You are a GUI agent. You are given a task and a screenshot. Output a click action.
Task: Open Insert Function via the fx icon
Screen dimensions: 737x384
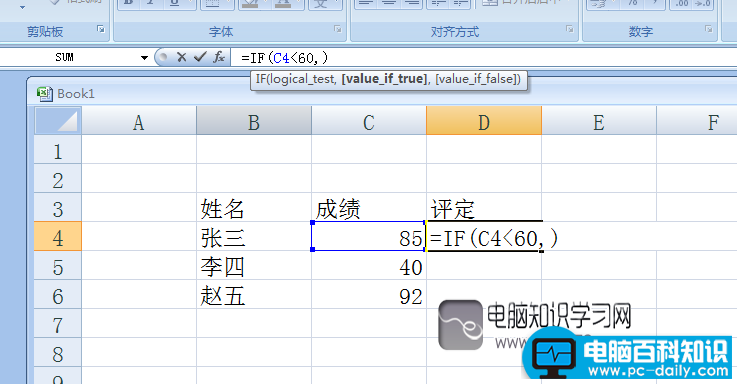coord(219,57)
